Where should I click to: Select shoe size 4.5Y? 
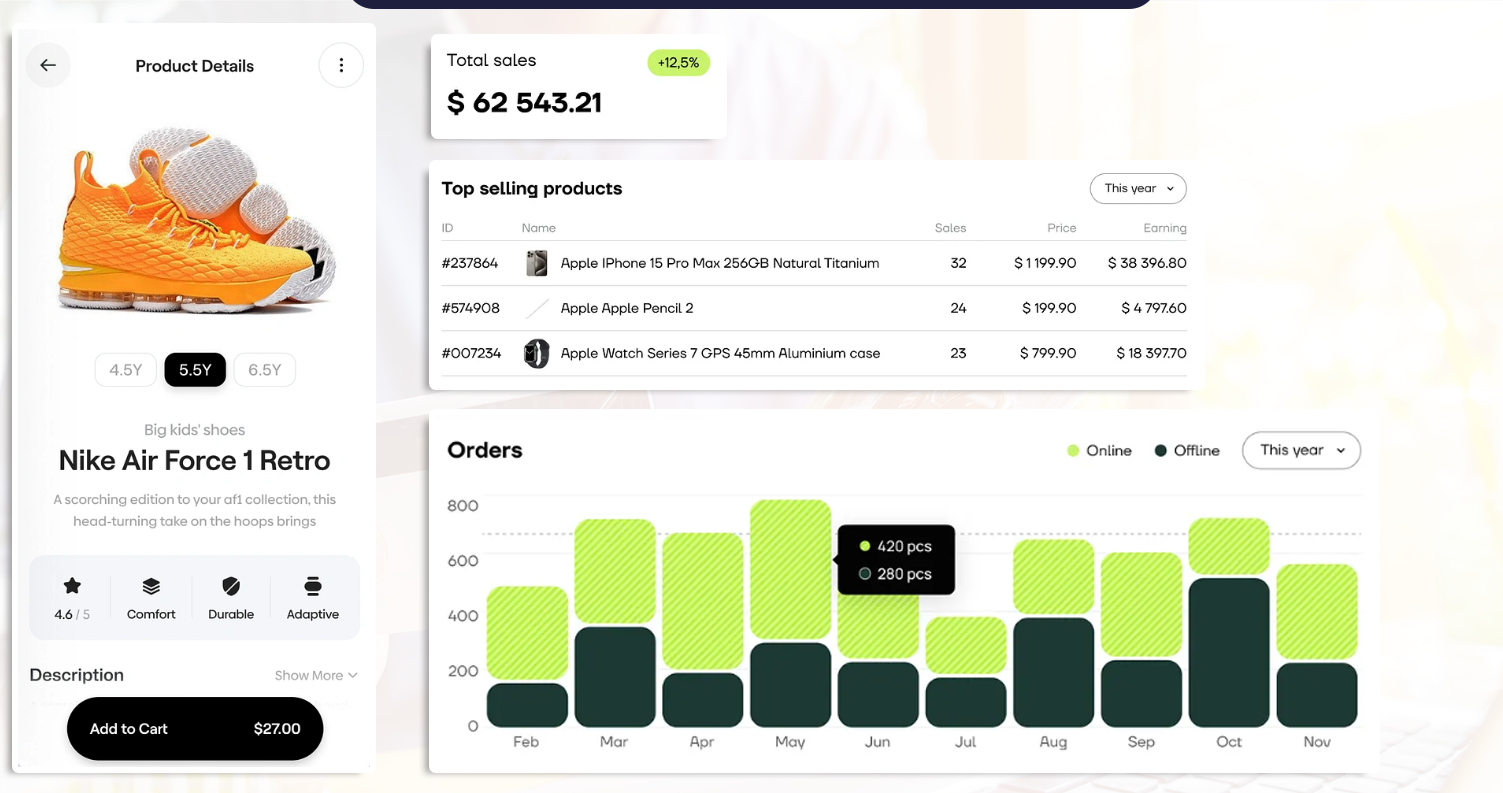pos(125,369)
